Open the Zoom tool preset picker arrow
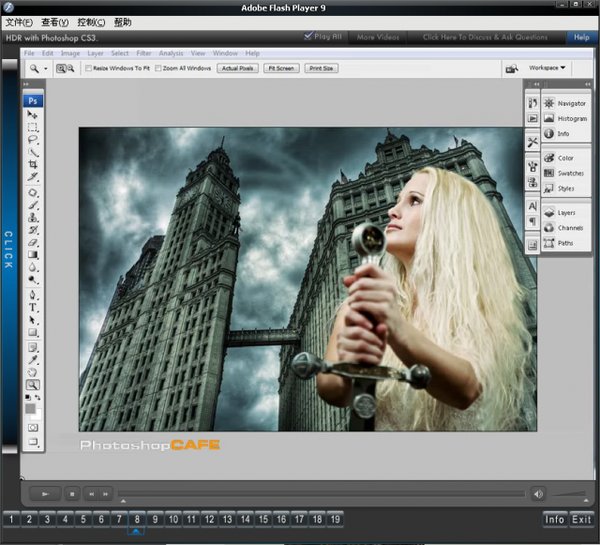This screenshot has width=600, height=545. click(x=46, y=69)
